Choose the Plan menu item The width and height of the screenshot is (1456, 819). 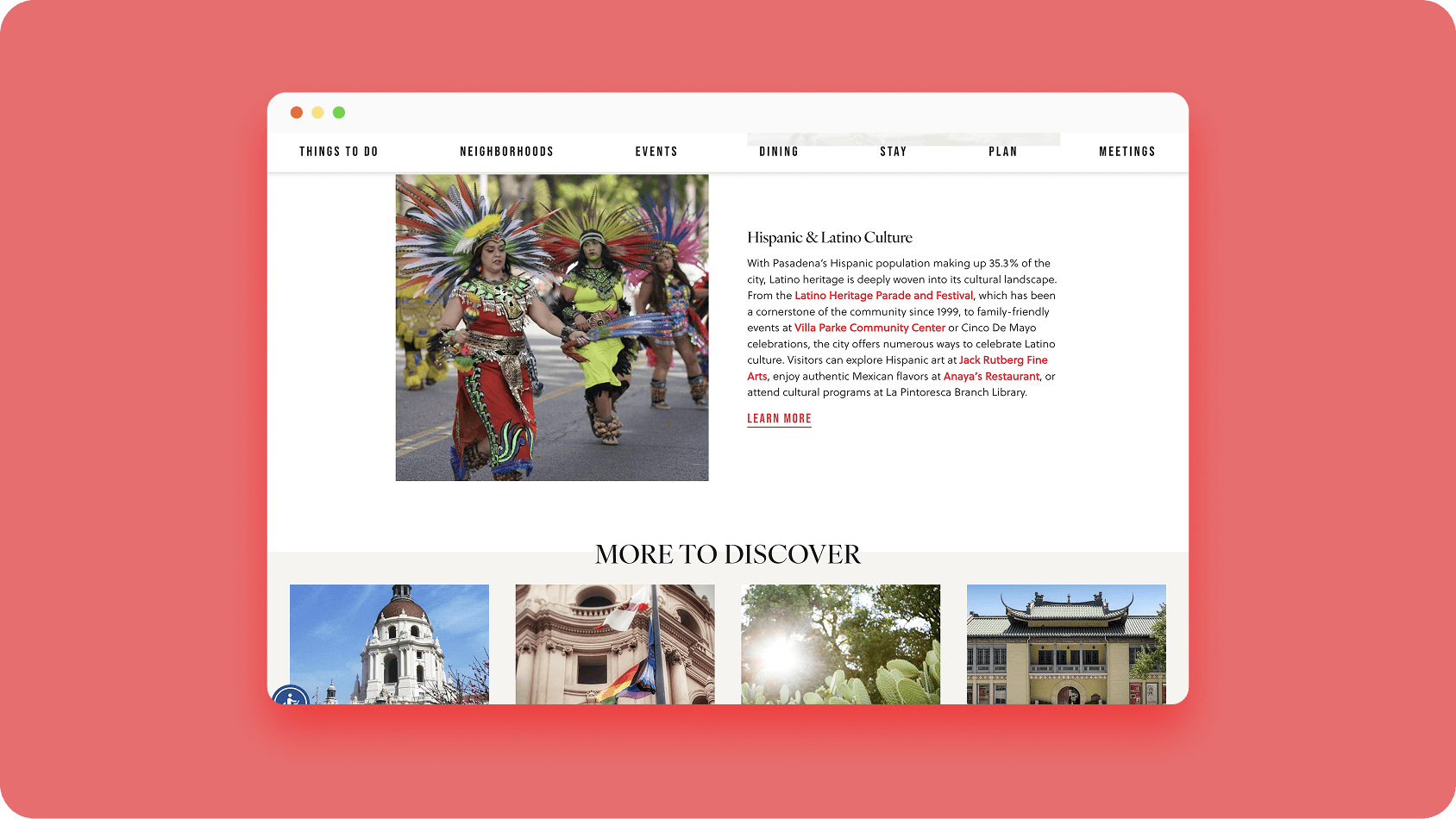(1003, 152)
